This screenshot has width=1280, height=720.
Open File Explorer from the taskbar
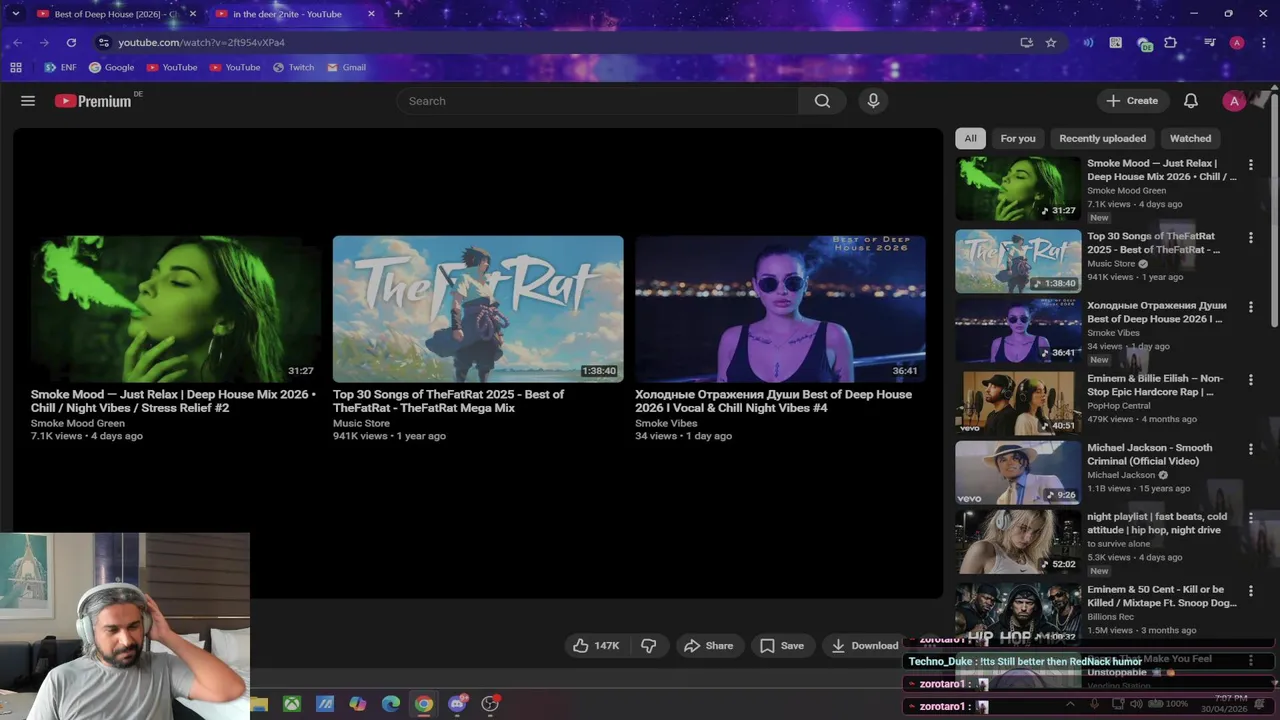click(x=259, y=704)
